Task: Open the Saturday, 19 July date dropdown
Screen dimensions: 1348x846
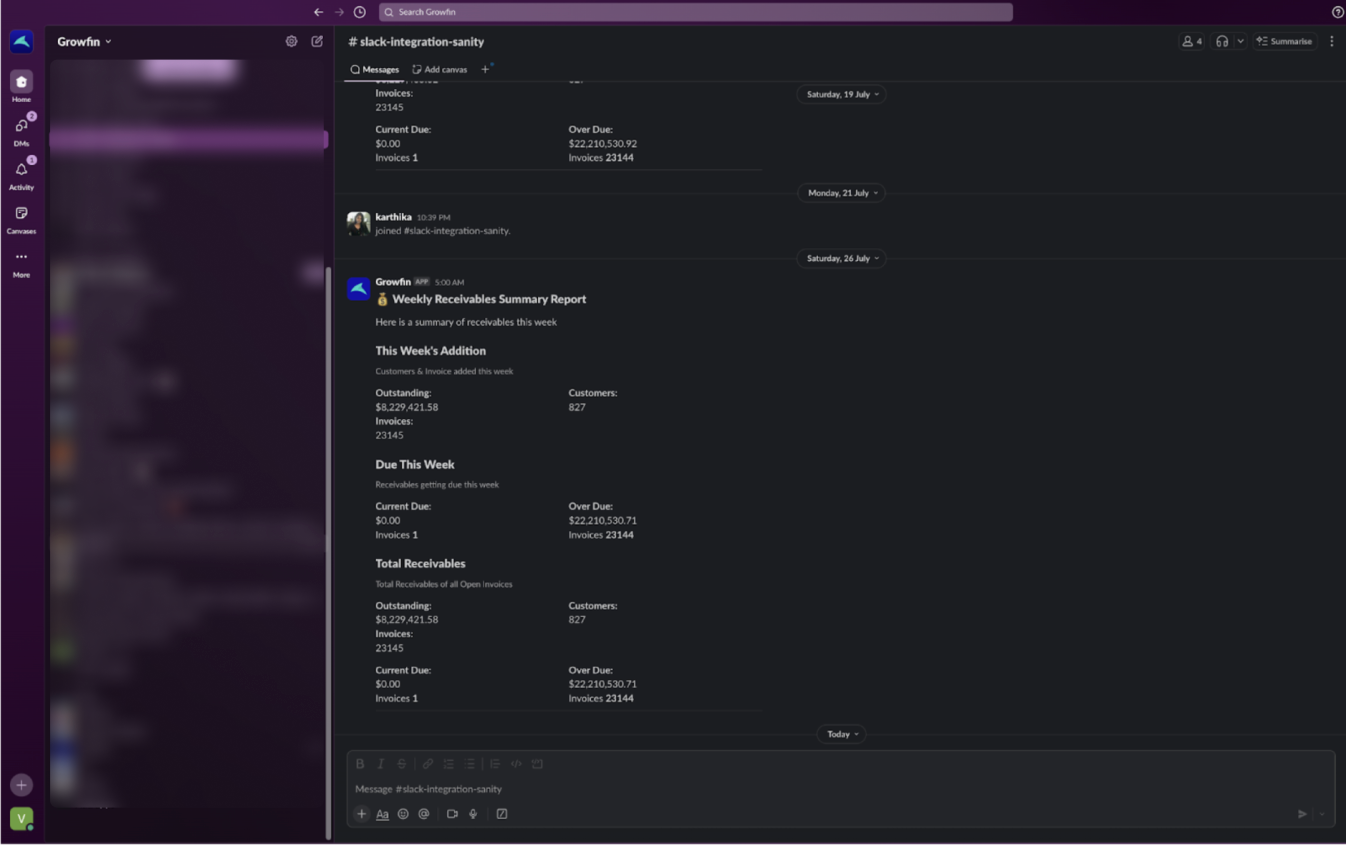Action: pyautogui.click(x=842, y=95)
